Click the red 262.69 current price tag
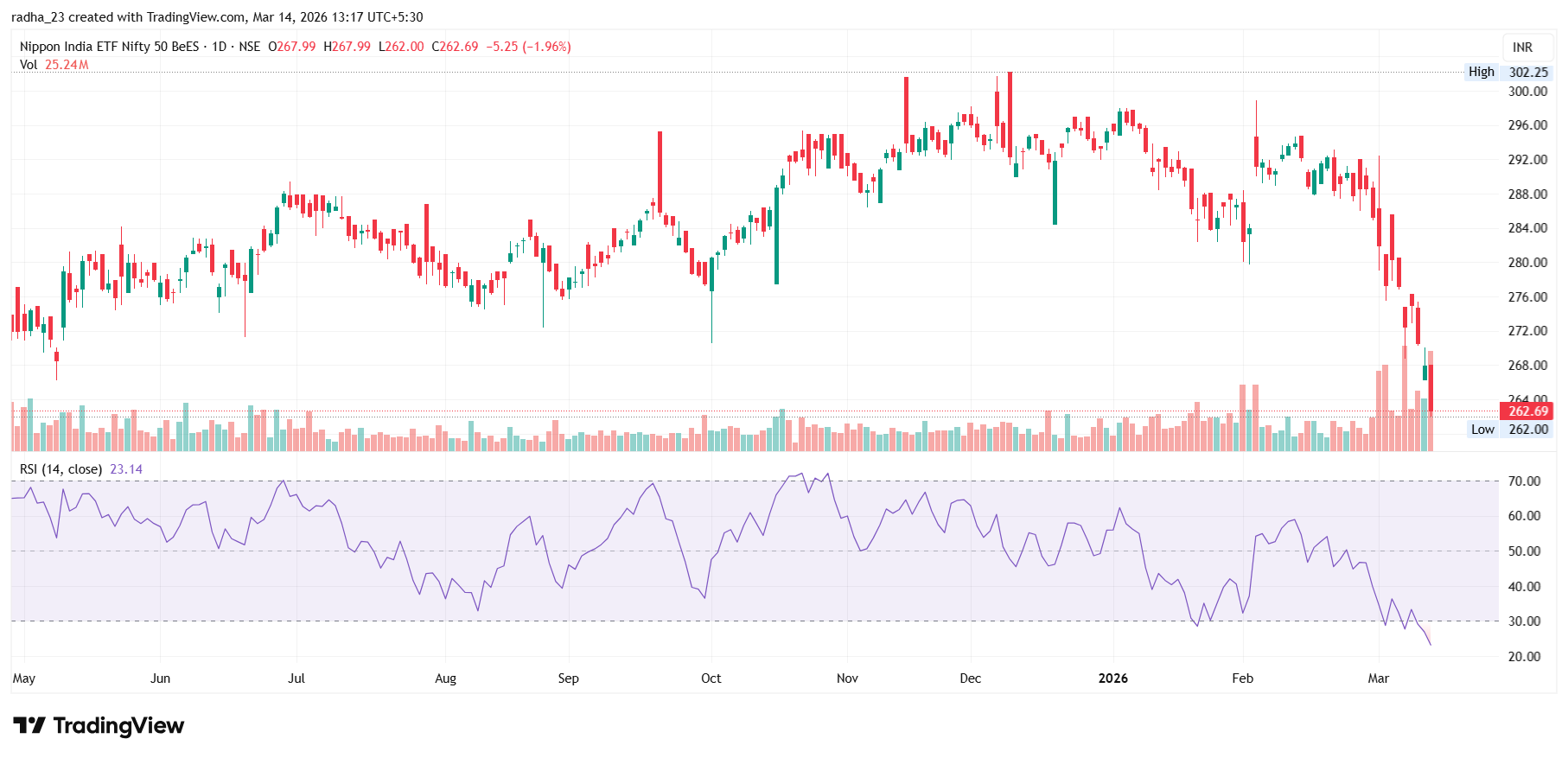The width and height of the screenshot is (1568, 758). pos(1527,411)
